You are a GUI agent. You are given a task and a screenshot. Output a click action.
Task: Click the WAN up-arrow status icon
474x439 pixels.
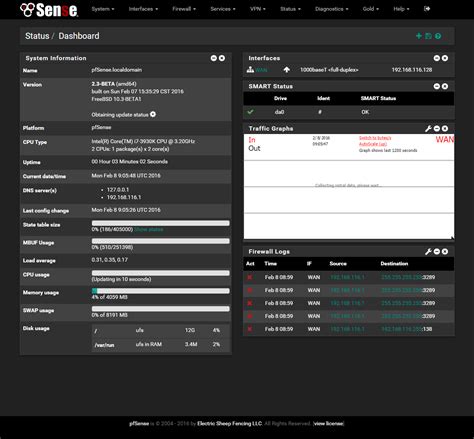(x=287, y=70)
